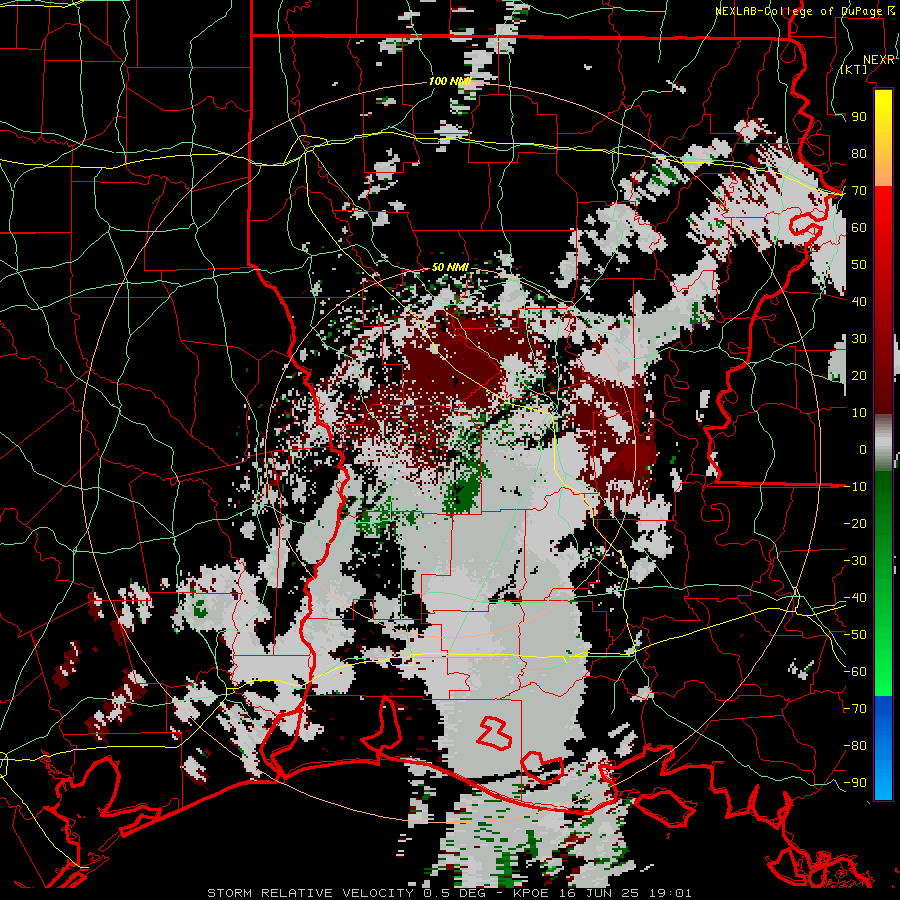Click the "50 NMI" range ring label
Image resolution: width=900 pixels, height=900 pixels.
(450, 267)
